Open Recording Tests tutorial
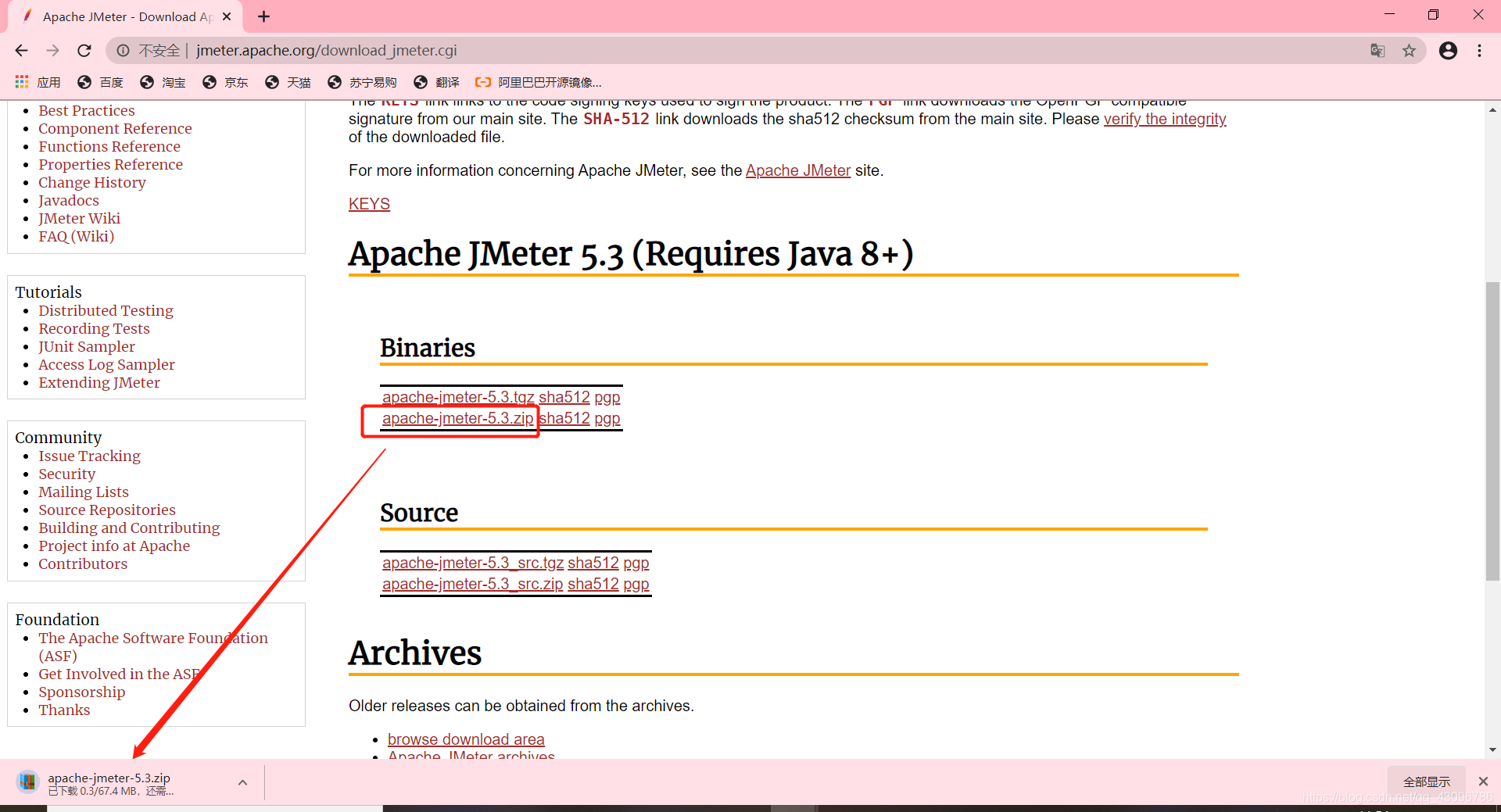Viewport: 1501px width, 812px height. (95, 328)
